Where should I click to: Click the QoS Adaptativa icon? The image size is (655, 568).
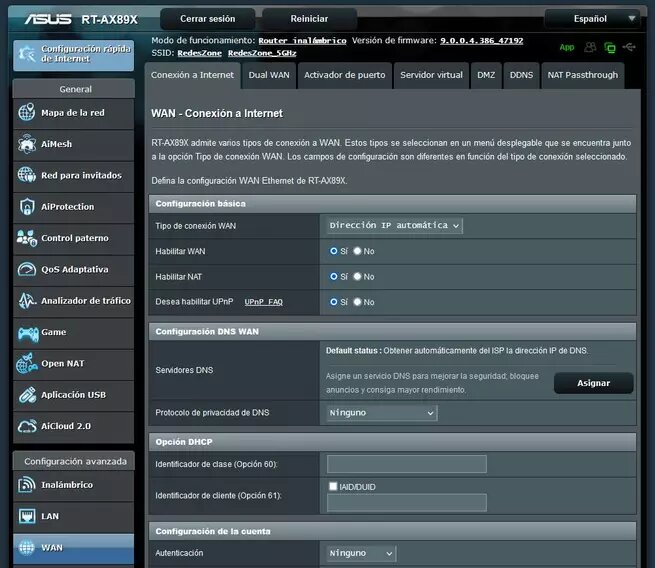pos(26,270)
